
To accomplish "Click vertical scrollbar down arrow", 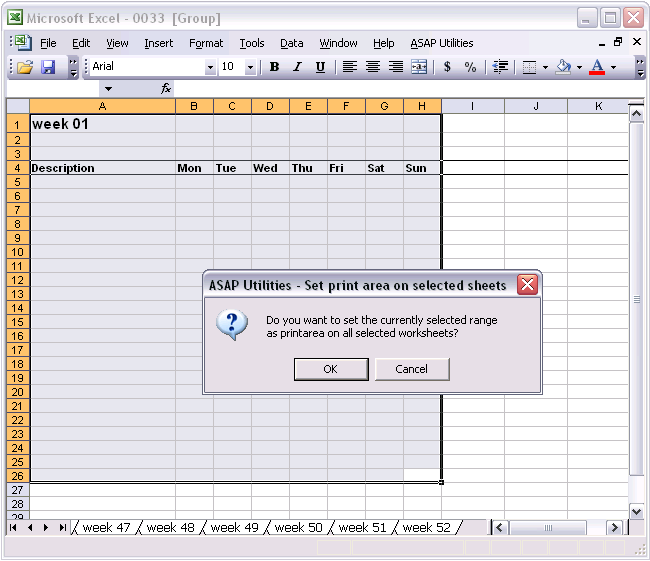I will click(637, 511).
